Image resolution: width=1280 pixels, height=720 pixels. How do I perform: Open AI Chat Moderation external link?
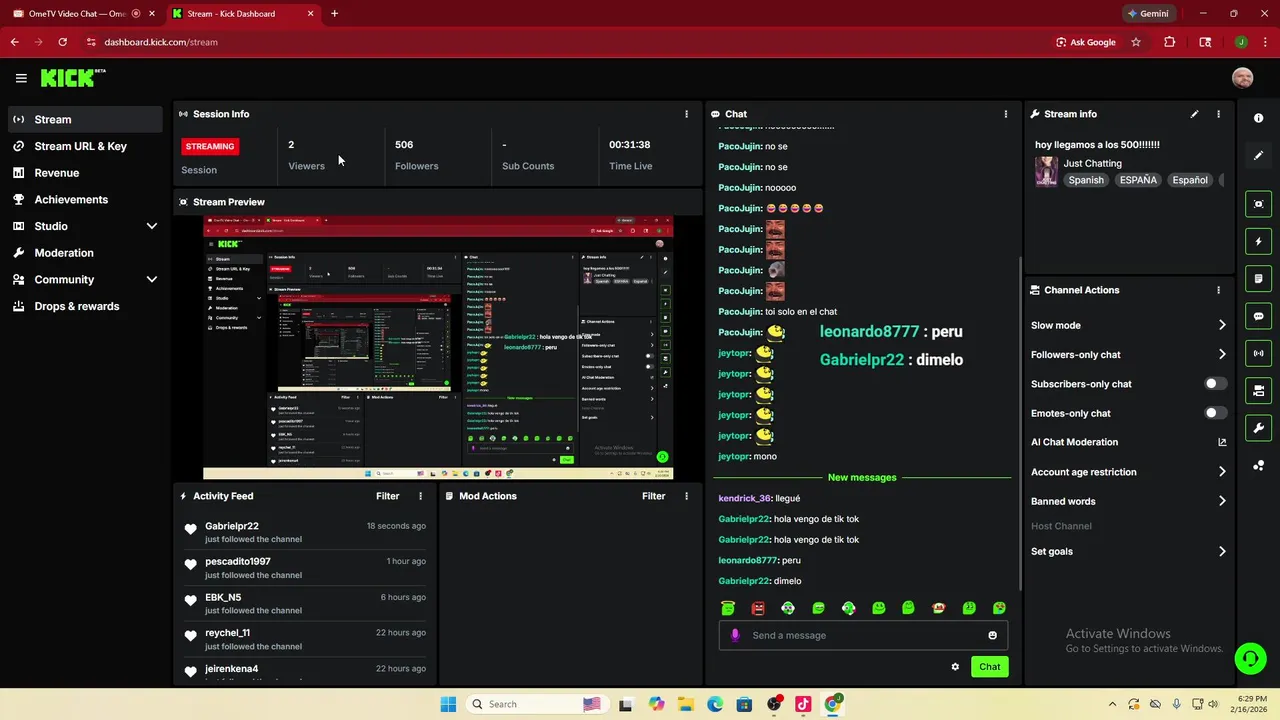(x=1221, y=442)
